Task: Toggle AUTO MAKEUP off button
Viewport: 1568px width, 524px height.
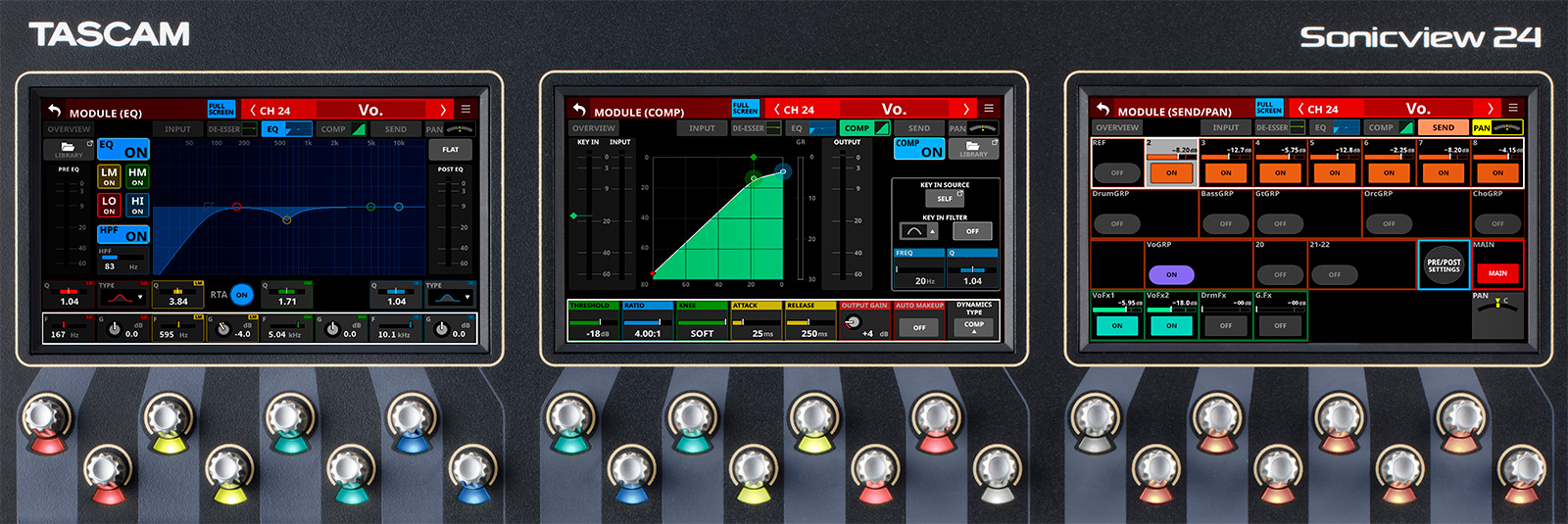Action: coord(919,327)
